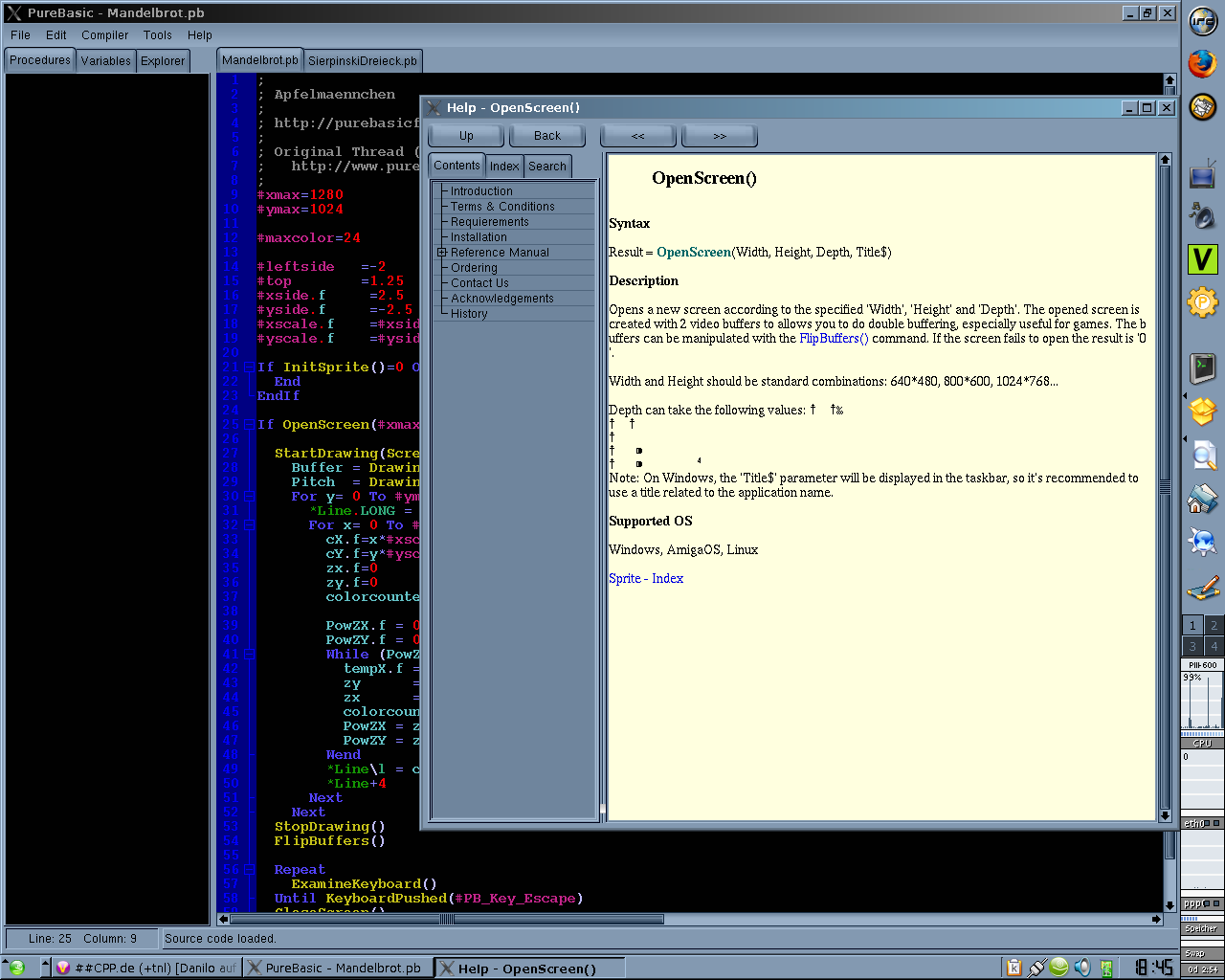The width and height of the screenshot is (1225, 980).
Task: Open the speaker and music notes icon
Action: (x=1202, y=216)
